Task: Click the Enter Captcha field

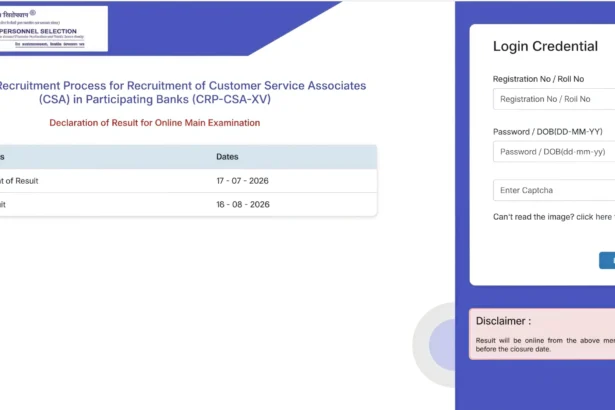Action: point(554,190)
